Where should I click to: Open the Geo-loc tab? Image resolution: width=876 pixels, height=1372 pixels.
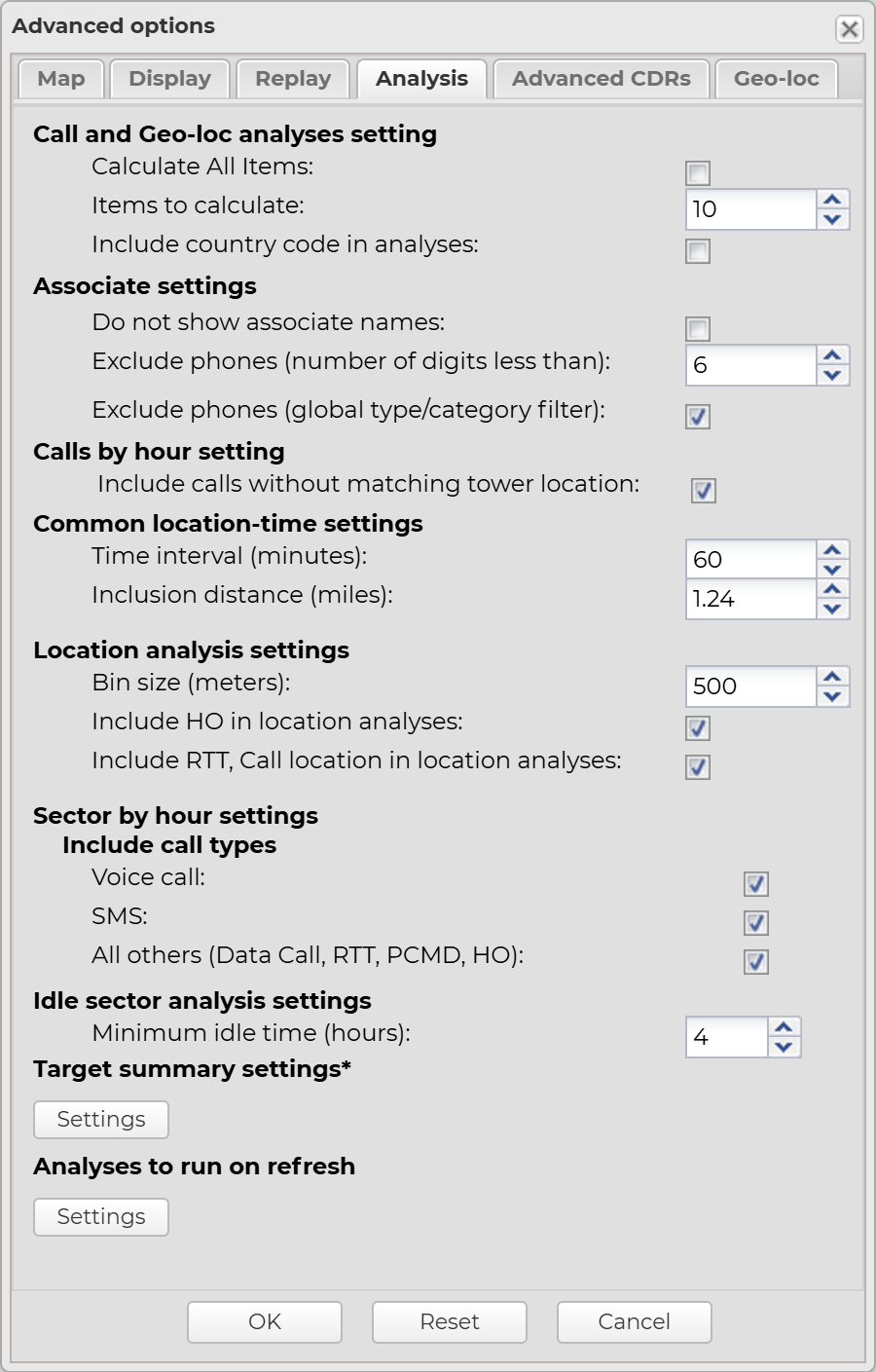point(776,79)
